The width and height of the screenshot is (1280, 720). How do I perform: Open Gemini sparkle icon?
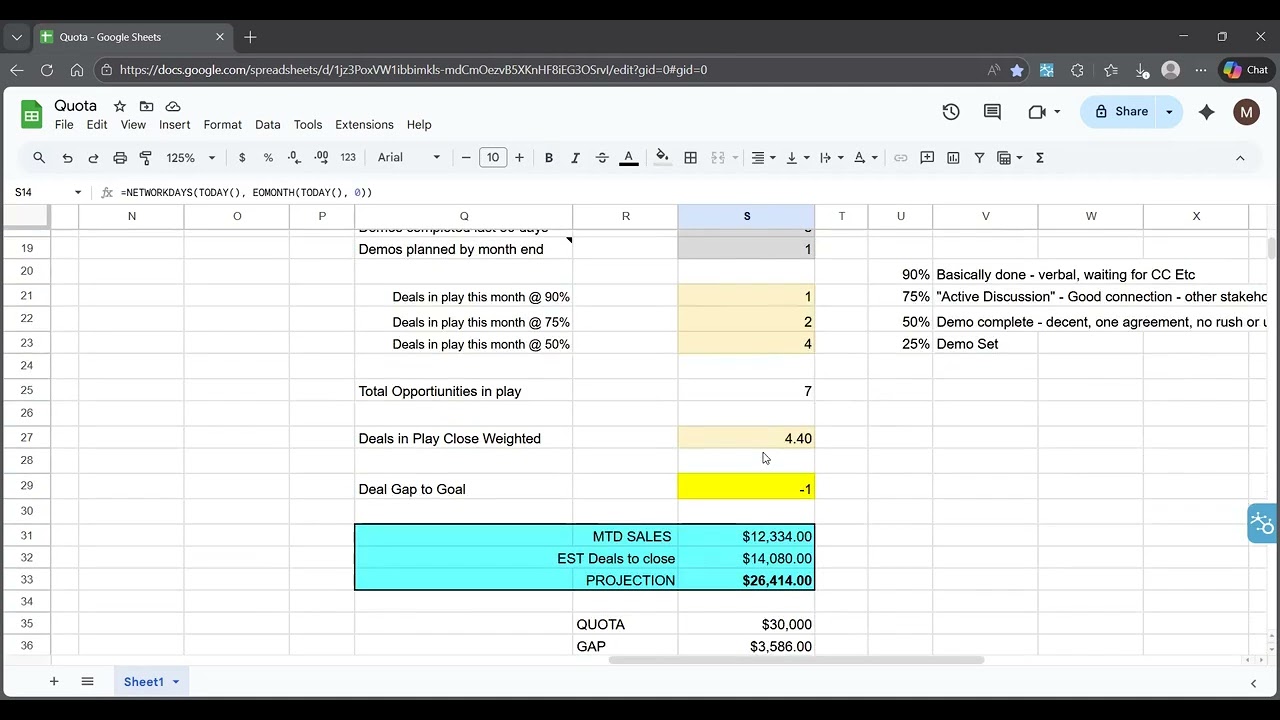pos(1207,112)
